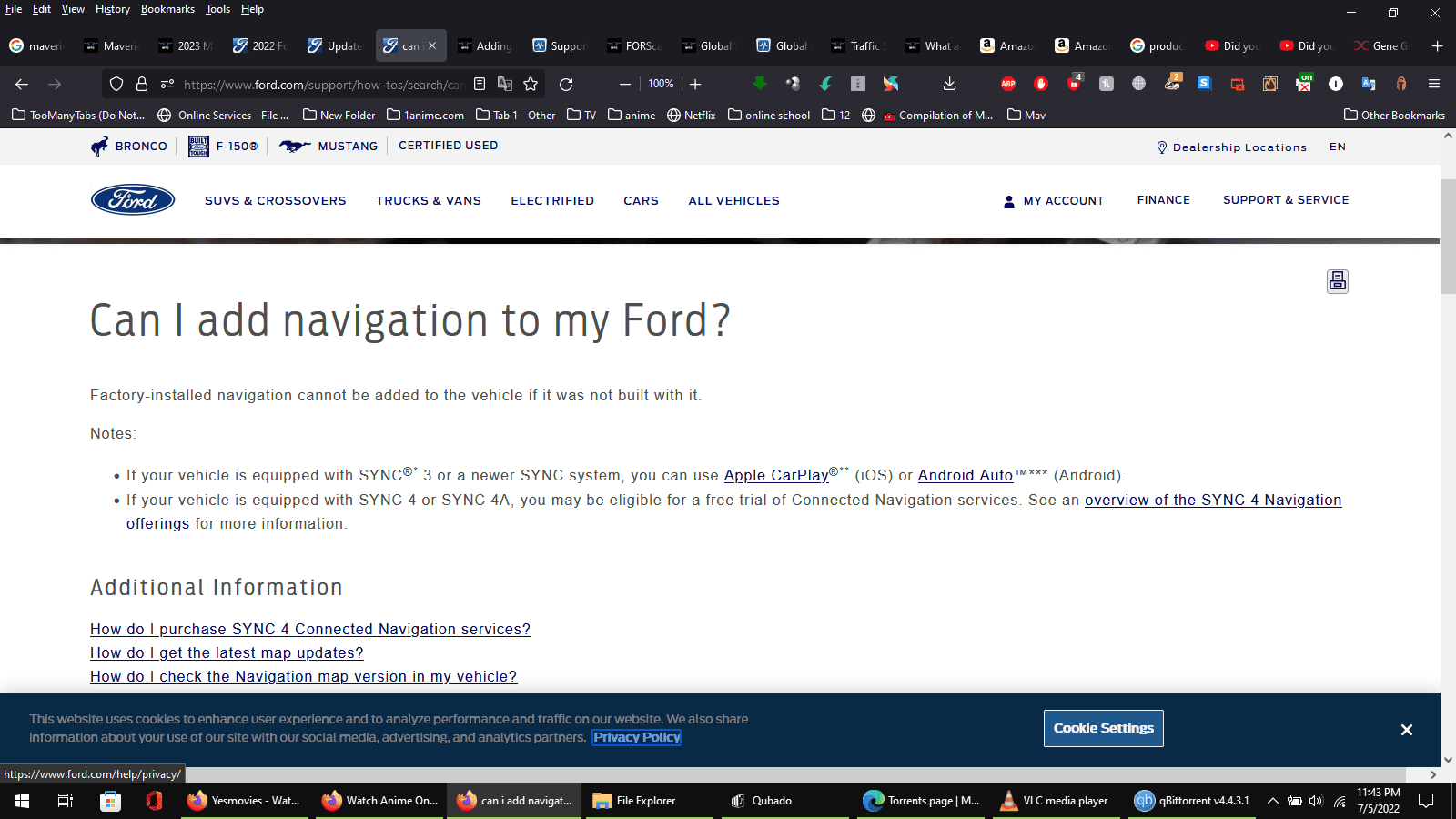Close the current 'can i' tab
1456x819 pixels.
point(432,45)
